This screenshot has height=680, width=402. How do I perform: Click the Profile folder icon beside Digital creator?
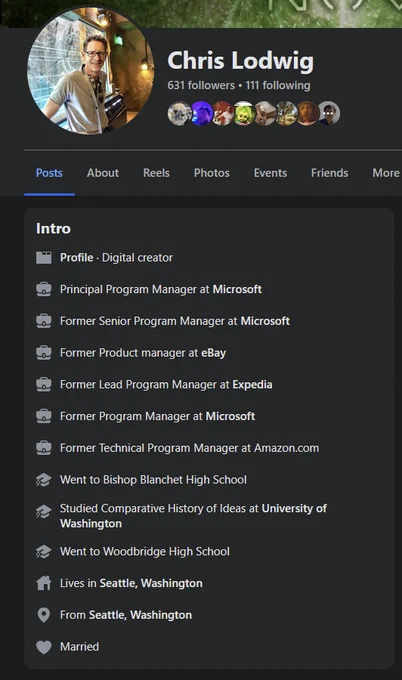(44, 258)
